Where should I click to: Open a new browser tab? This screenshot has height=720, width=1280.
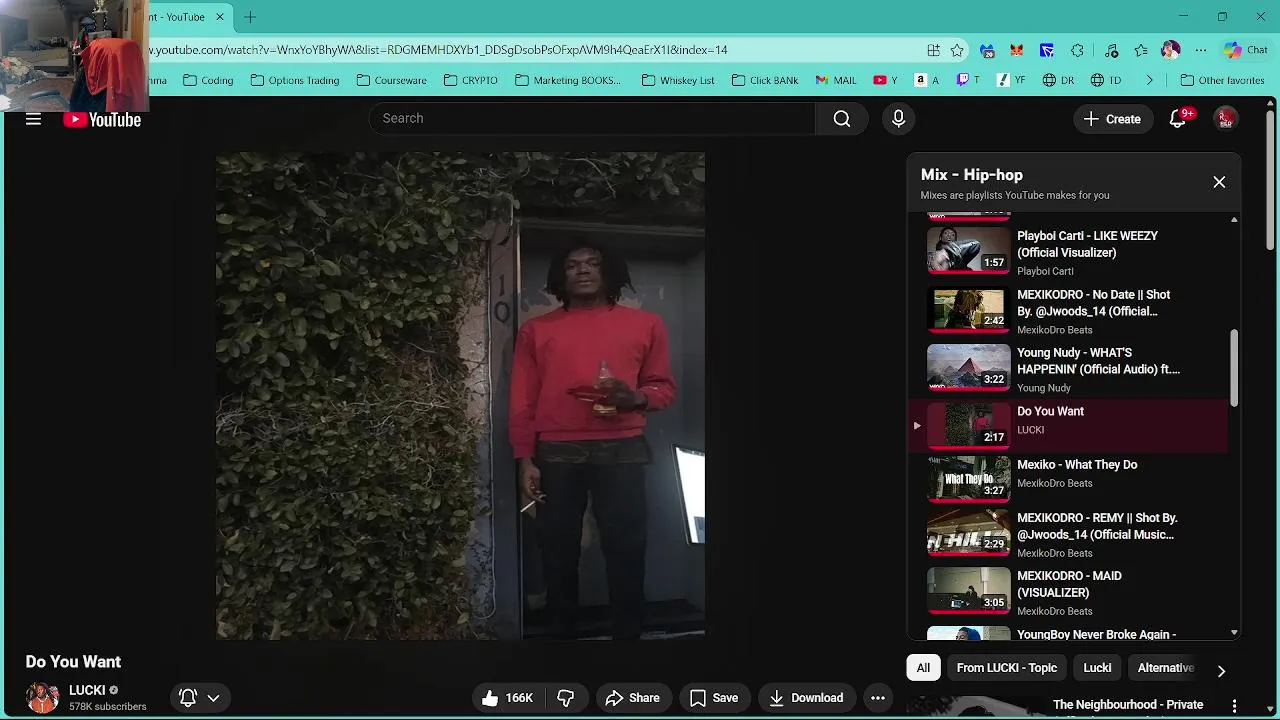tap(250, 17)
